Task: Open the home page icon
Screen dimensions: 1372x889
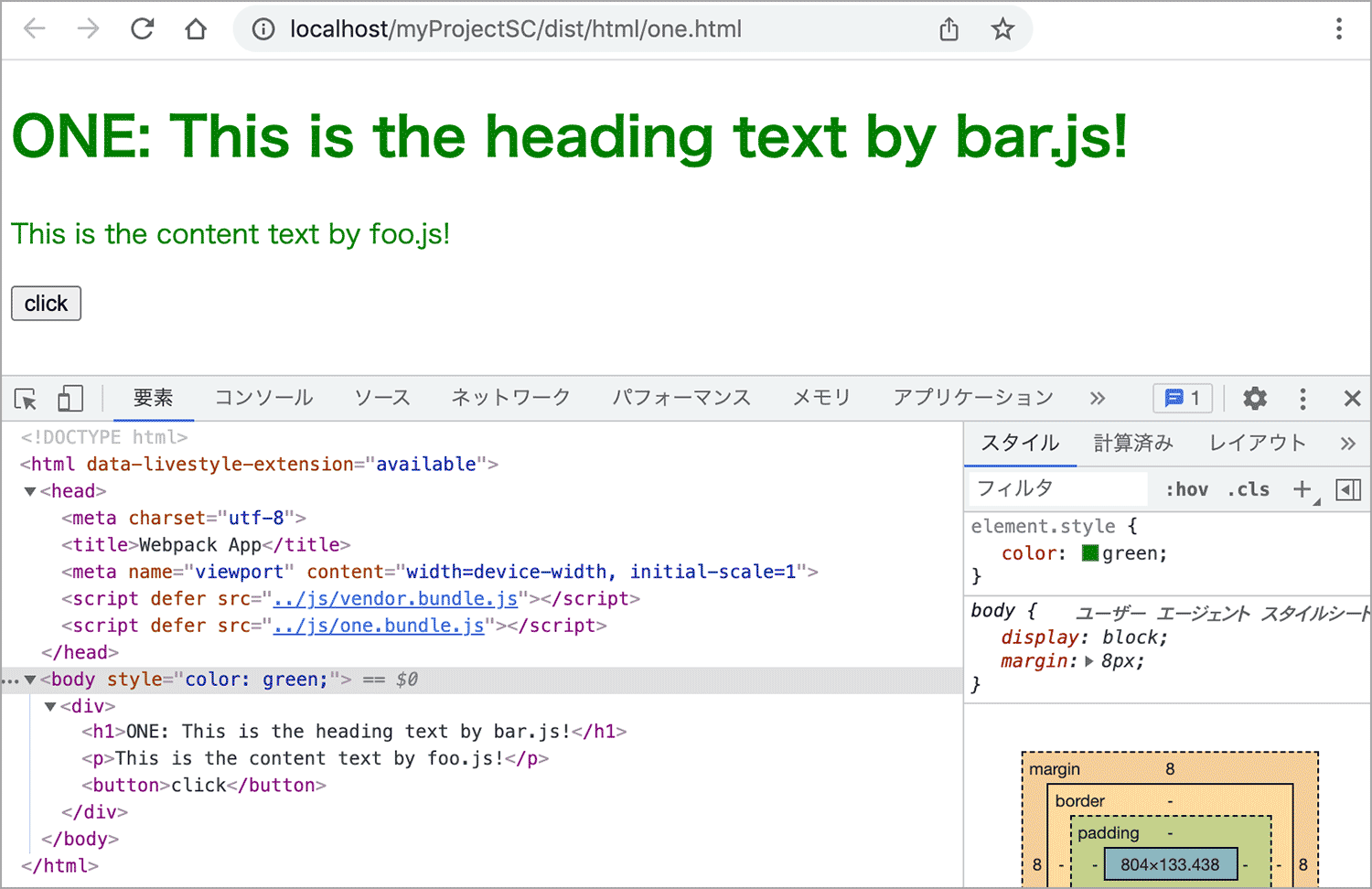Action: [196, 29]
